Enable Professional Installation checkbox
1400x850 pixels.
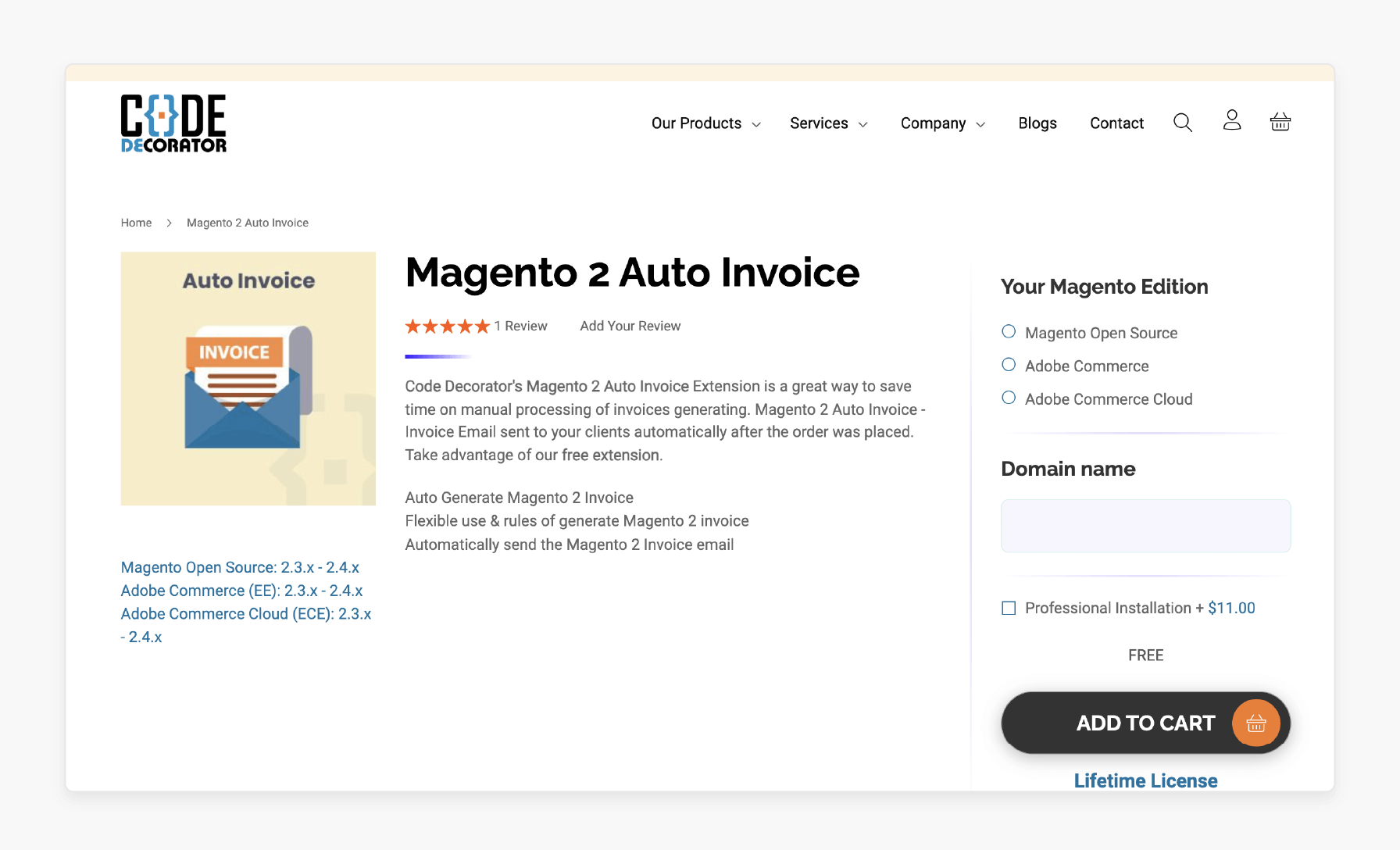click(1009, 608)
